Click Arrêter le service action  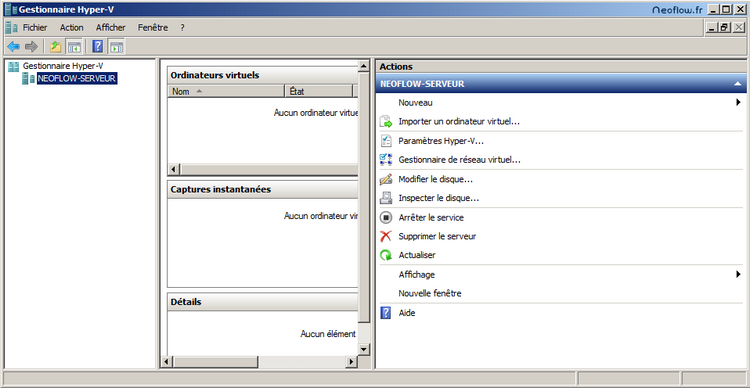click(x=431, y=218)
